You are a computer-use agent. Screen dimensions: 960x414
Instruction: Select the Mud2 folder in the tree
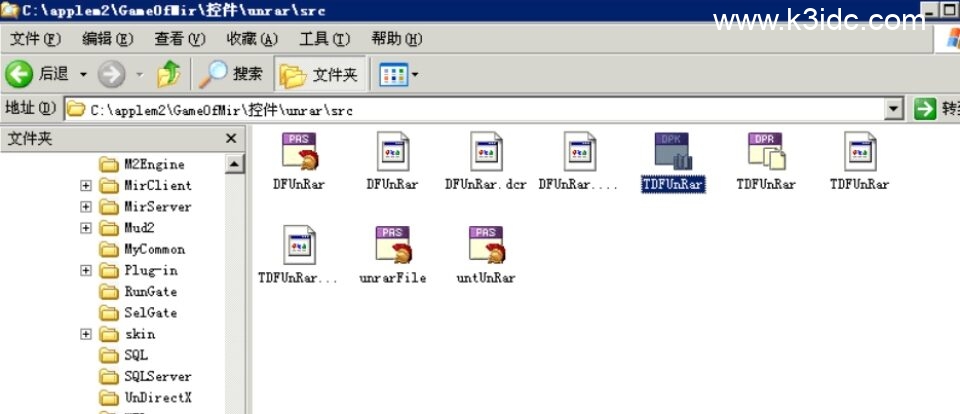(x=127, y=228)
